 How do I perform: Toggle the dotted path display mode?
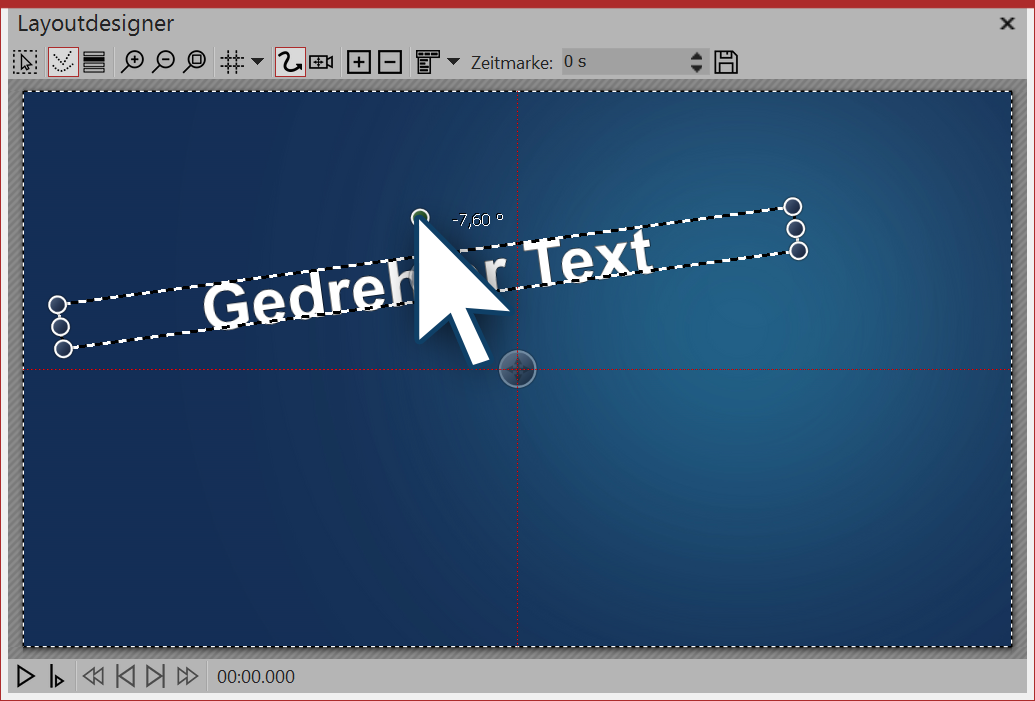click(x=62, y=61)
